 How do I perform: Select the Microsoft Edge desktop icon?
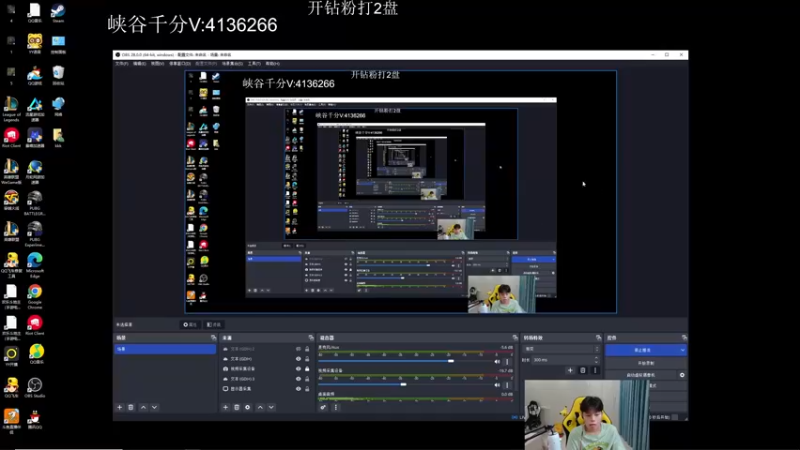pos(35,265)
